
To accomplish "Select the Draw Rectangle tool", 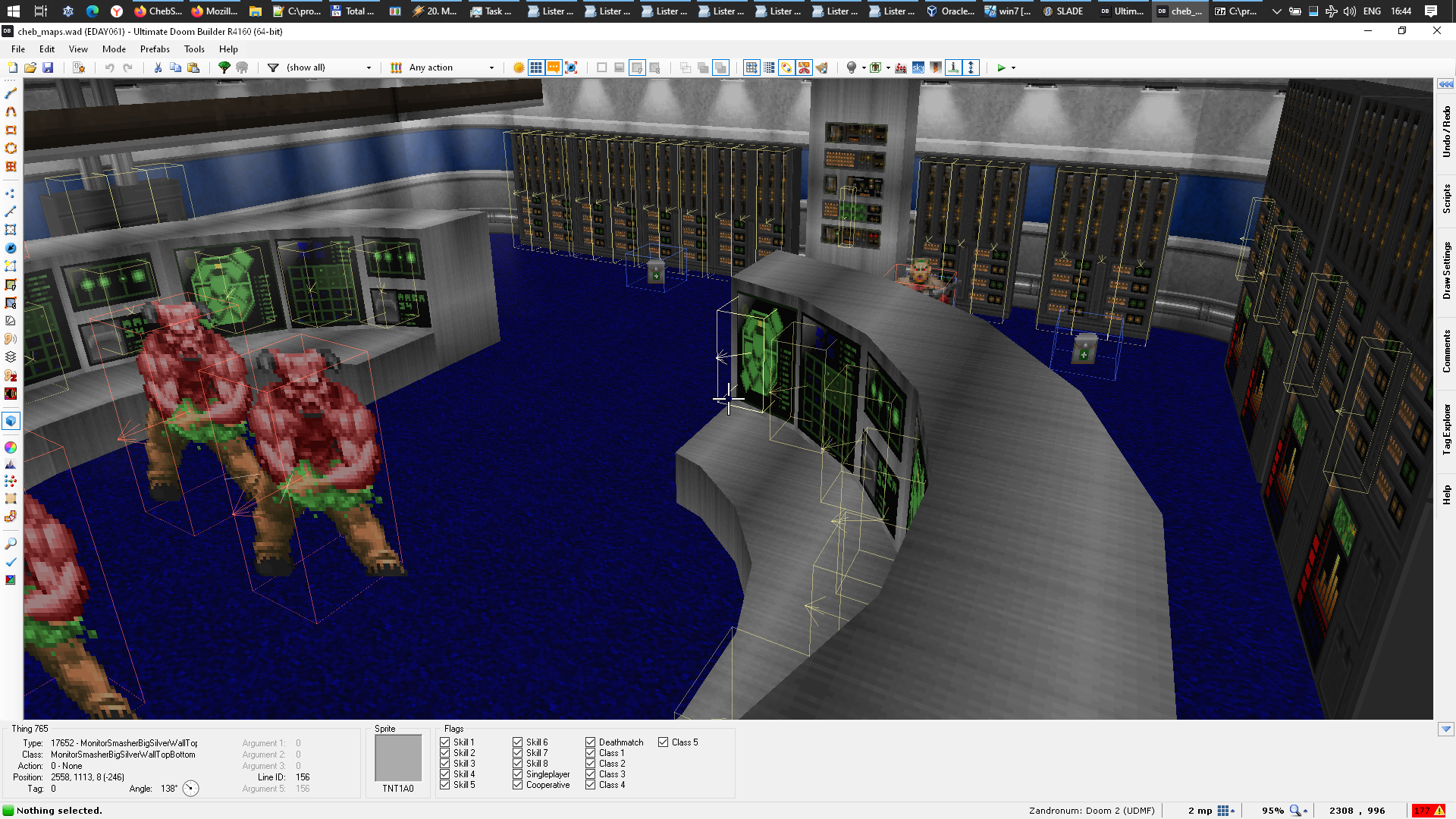I will click(x=11, y=130).
